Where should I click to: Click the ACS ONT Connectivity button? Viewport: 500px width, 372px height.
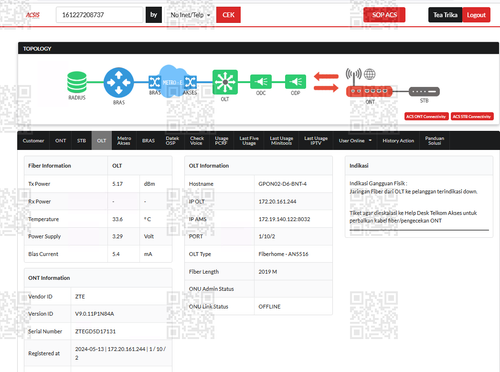[x=426, y=116]
